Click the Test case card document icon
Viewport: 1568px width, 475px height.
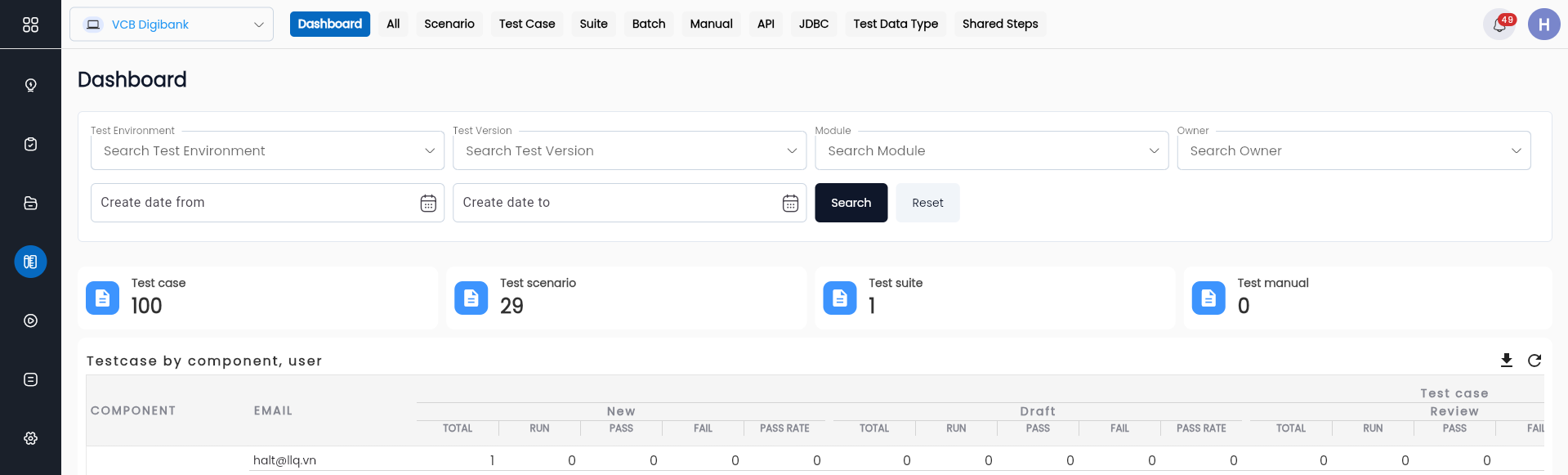coord(102,298)
